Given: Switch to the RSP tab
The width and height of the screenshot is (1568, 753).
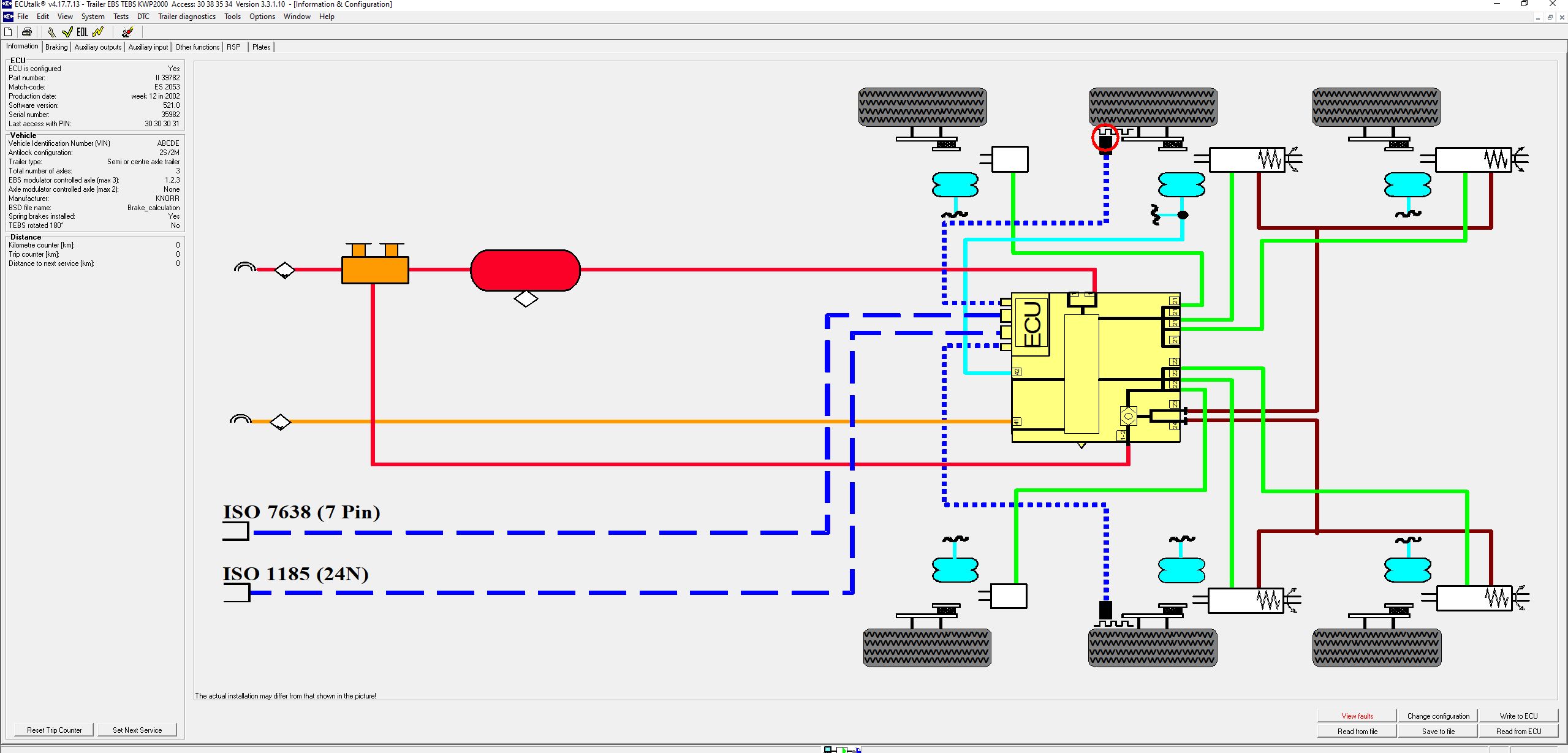Looking at the screenshot, I should (233, 47).
